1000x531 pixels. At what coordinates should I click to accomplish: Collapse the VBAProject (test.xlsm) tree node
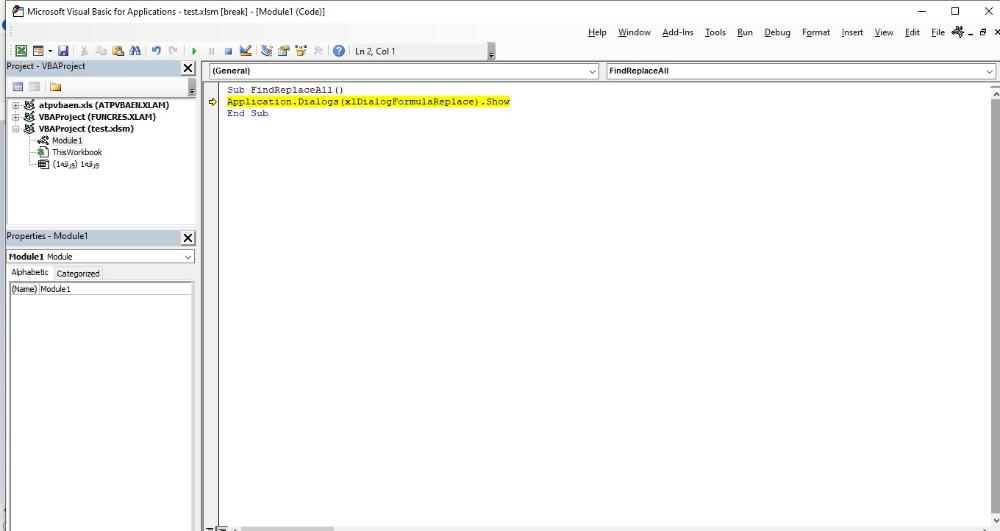click(x=16, y=129)
